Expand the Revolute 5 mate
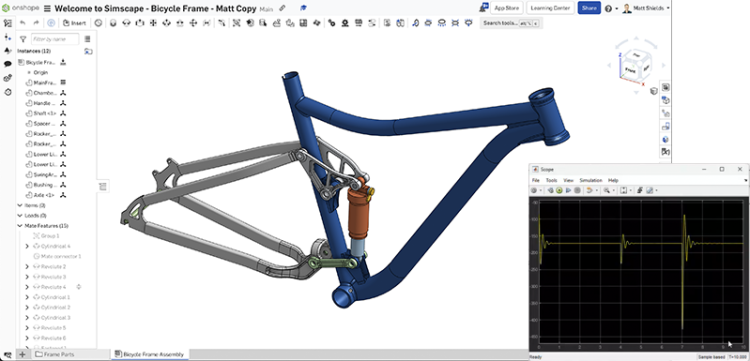750x361 pixels. (27, 328)
